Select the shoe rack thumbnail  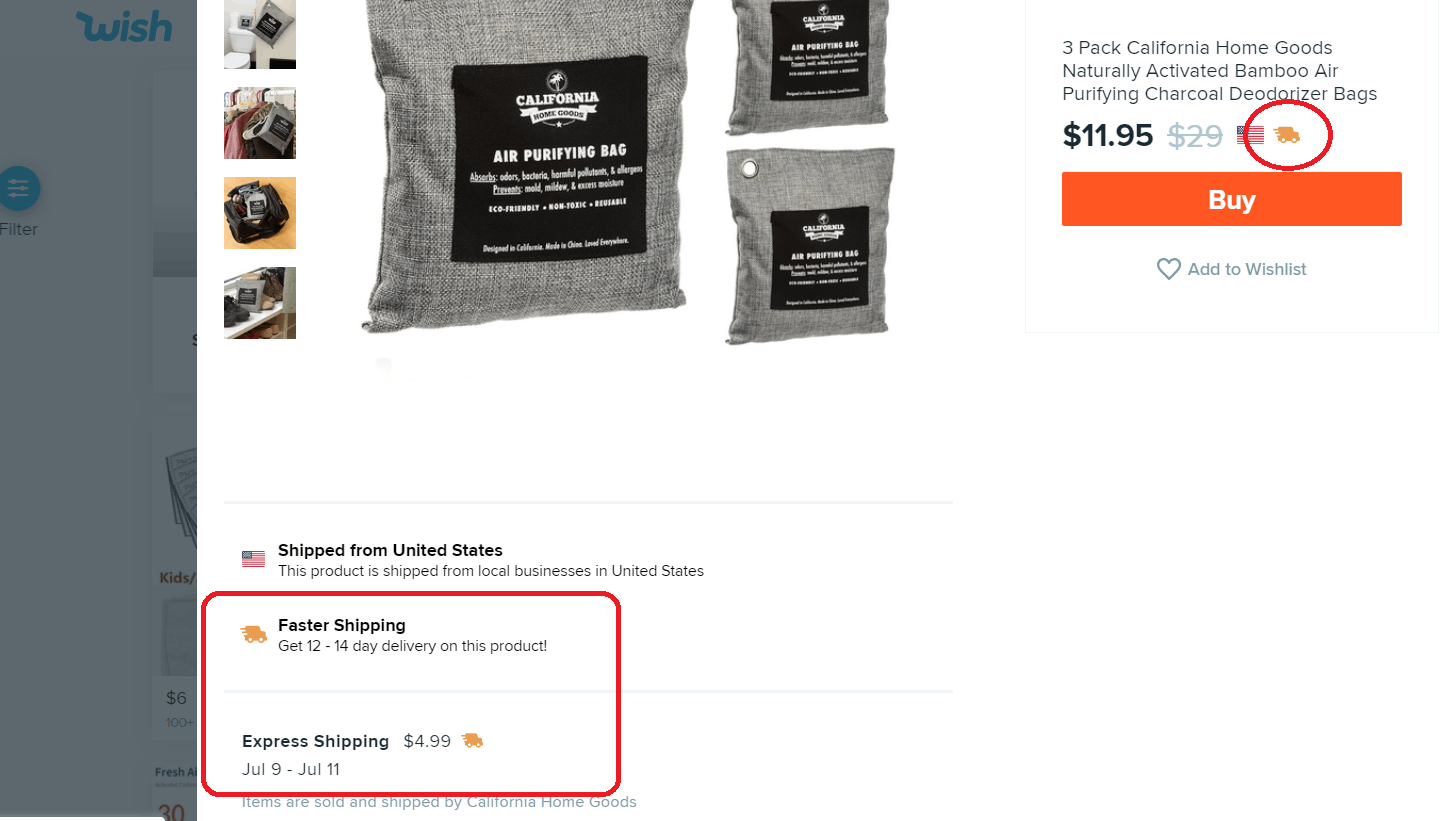click(x=260, y=303)
